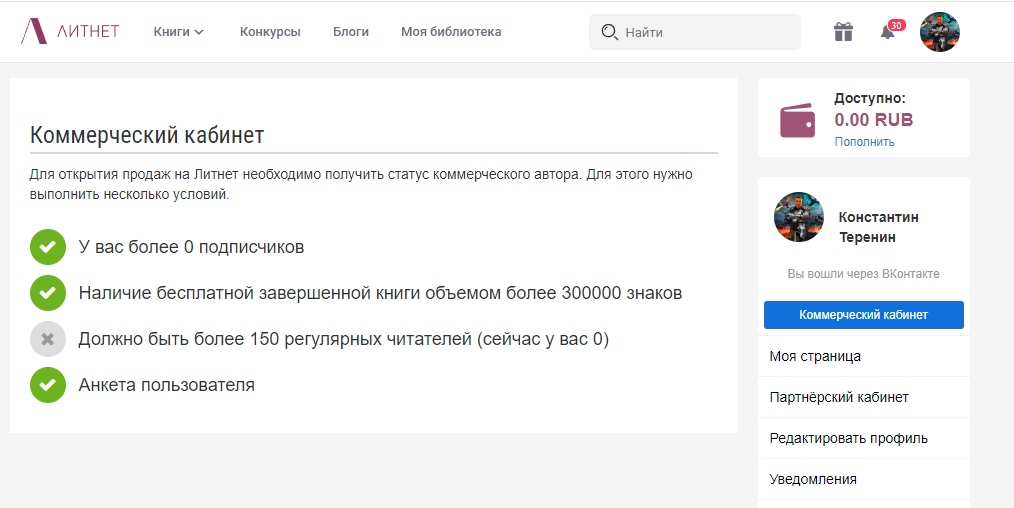This screenshot has width=1014, height=508.
Task: Open the gift box icon
Action: 843,31
